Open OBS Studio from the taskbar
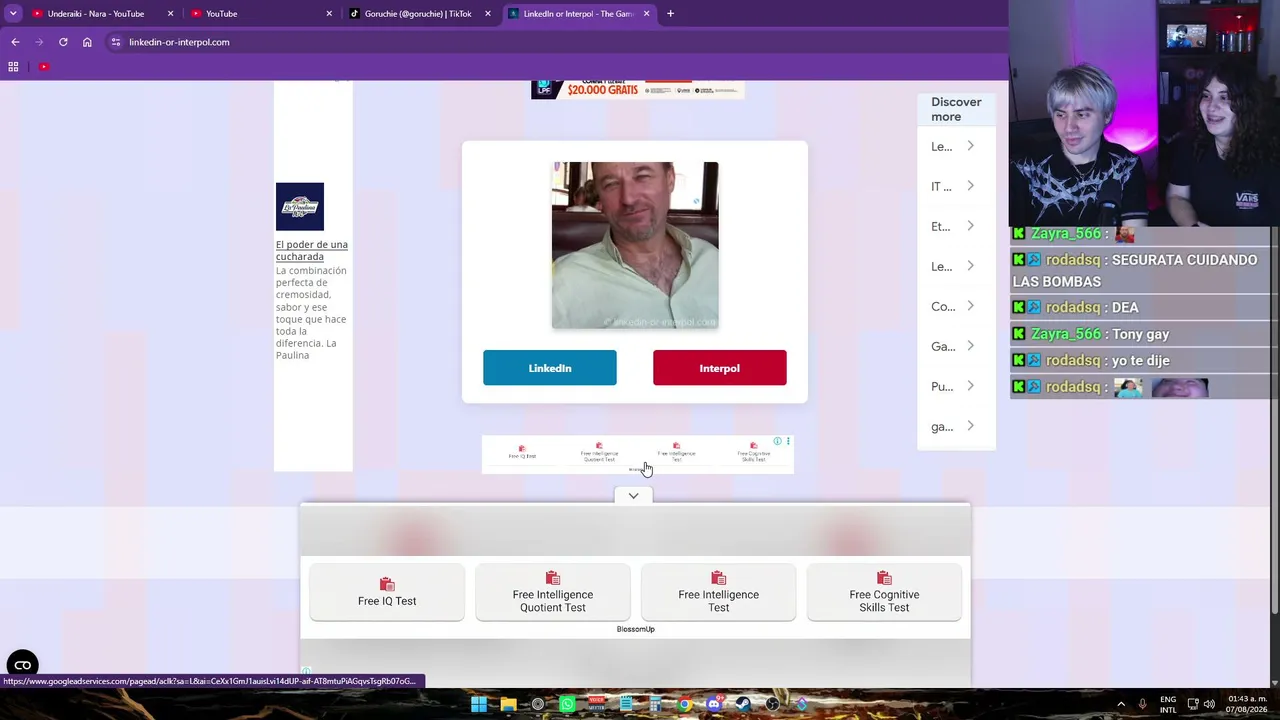This screenshot has width=1280, height=720. 773,704
